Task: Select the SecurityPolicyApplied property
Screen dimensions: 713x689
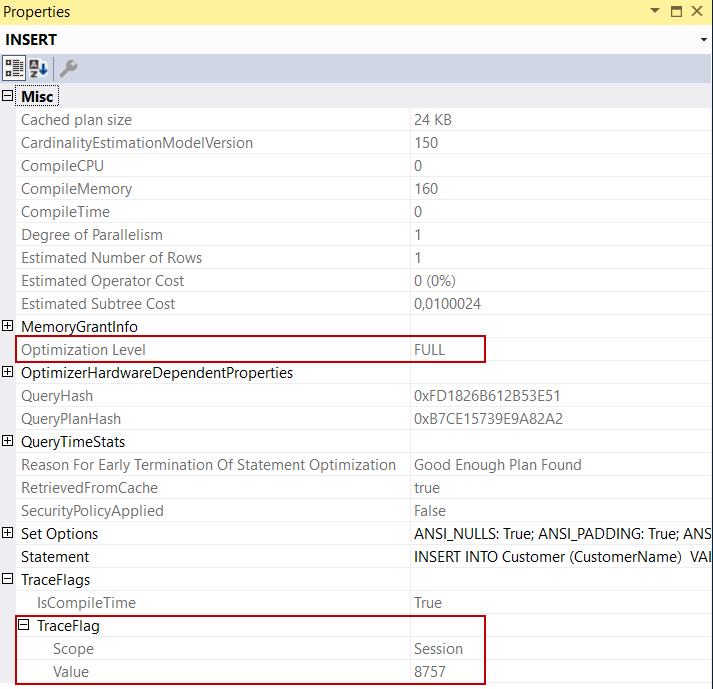Action: coord(92,511)
